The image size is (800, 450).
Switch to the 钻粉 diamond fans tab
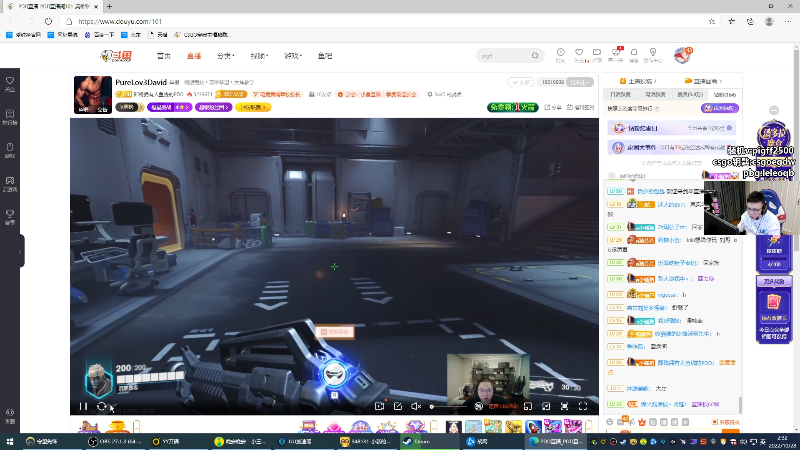[724, 95]
